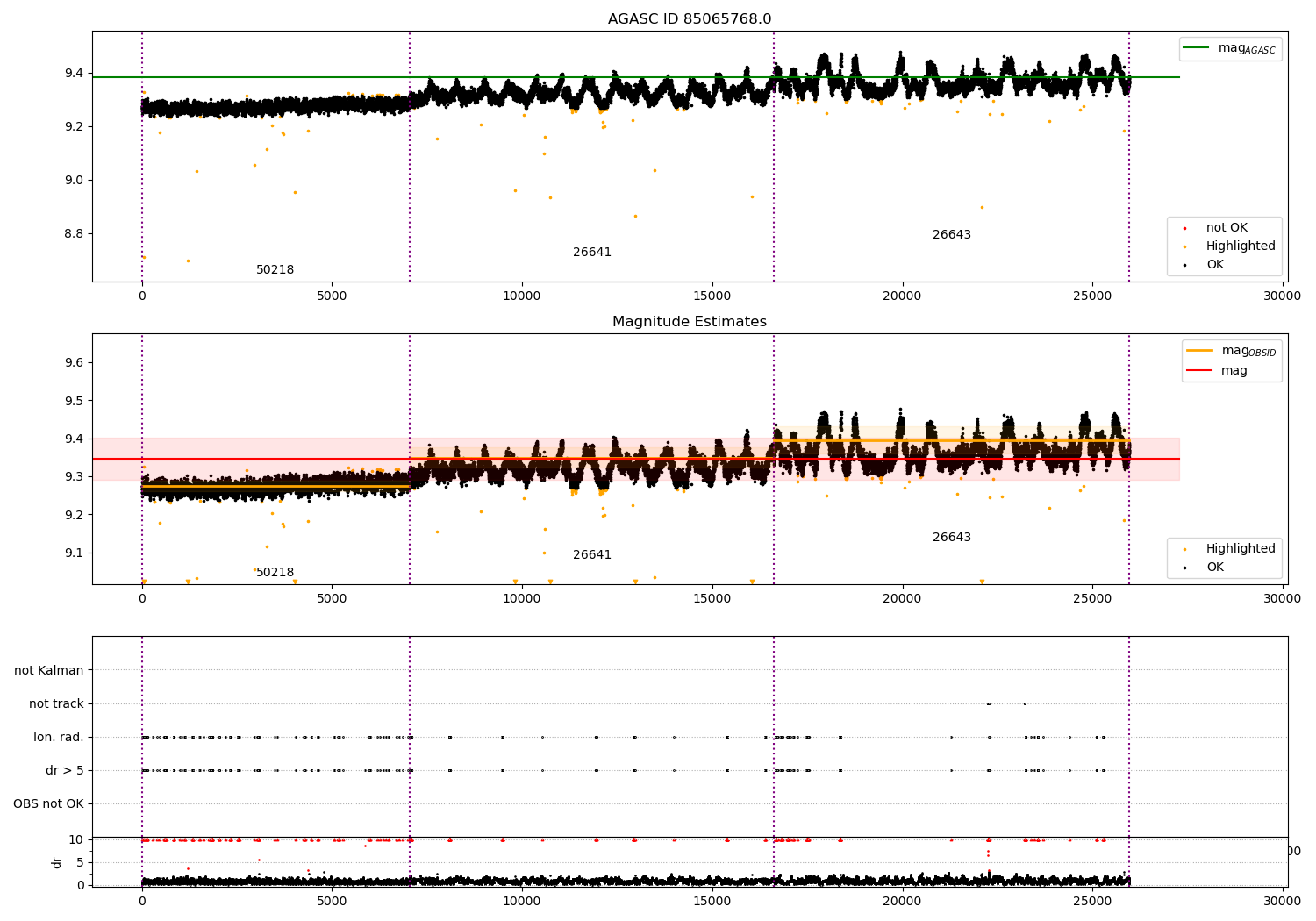Click the red 'mag' legend label
Viewport: 1316px width, 921px height.
click(1234, 371)
